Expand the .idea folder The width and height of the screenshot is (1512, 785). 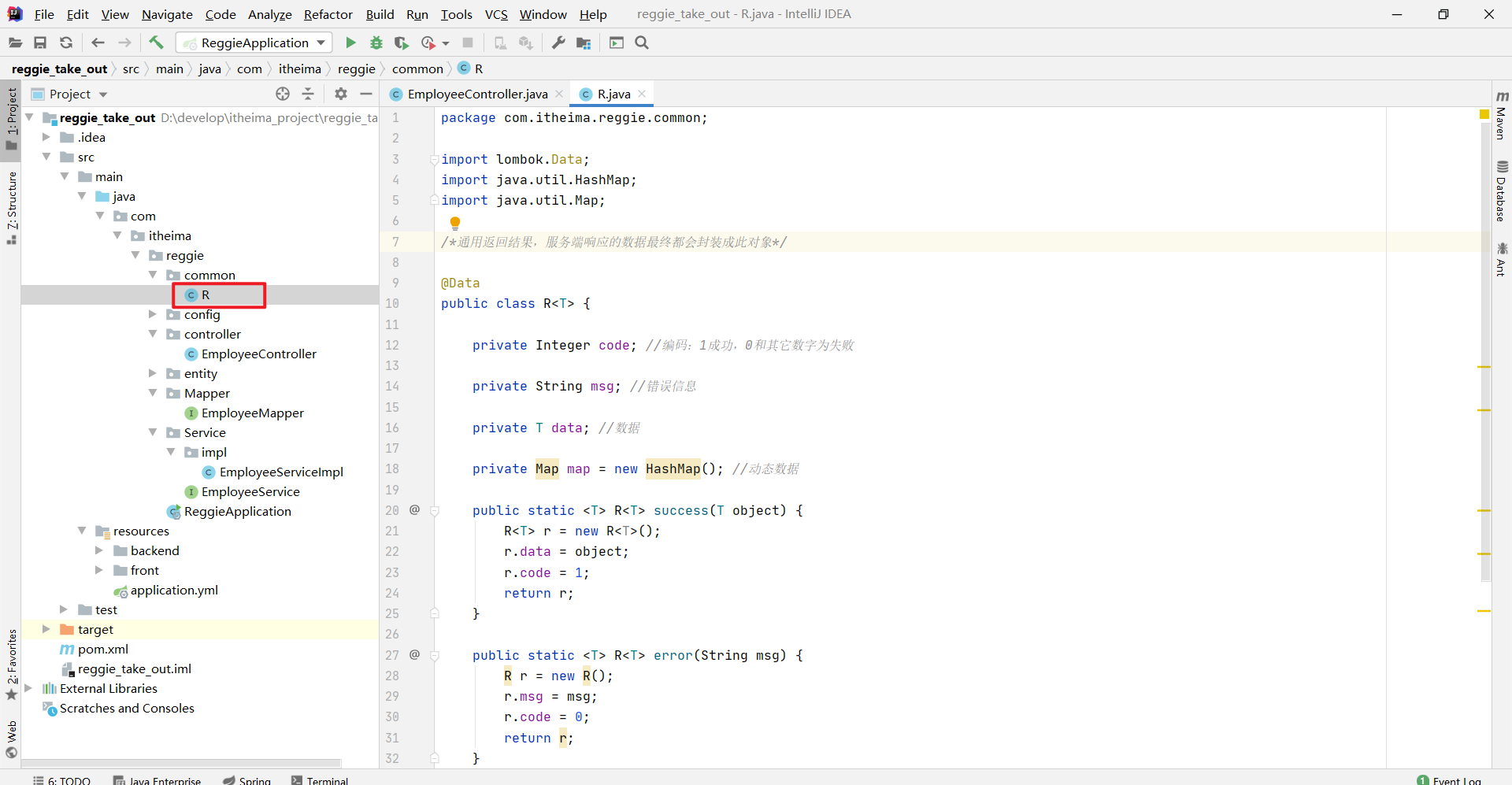click(x=46, y=137)
